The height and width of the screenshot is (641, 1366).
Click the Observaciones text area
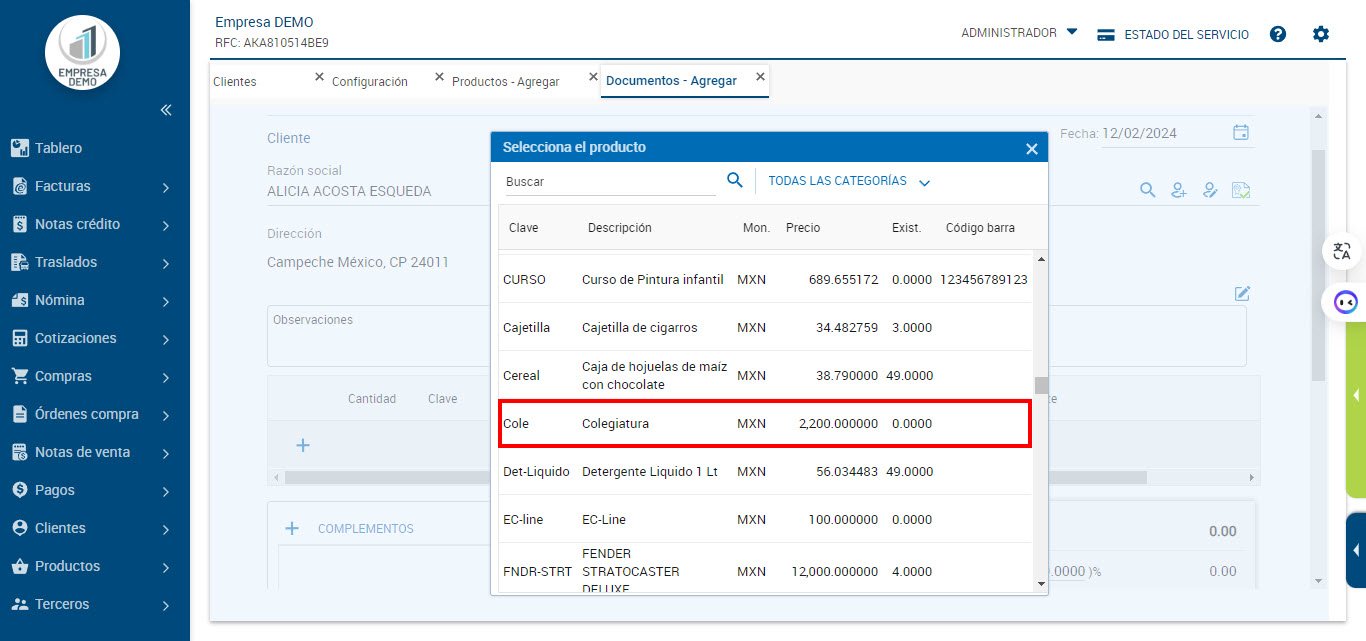[x=756, y=336]
